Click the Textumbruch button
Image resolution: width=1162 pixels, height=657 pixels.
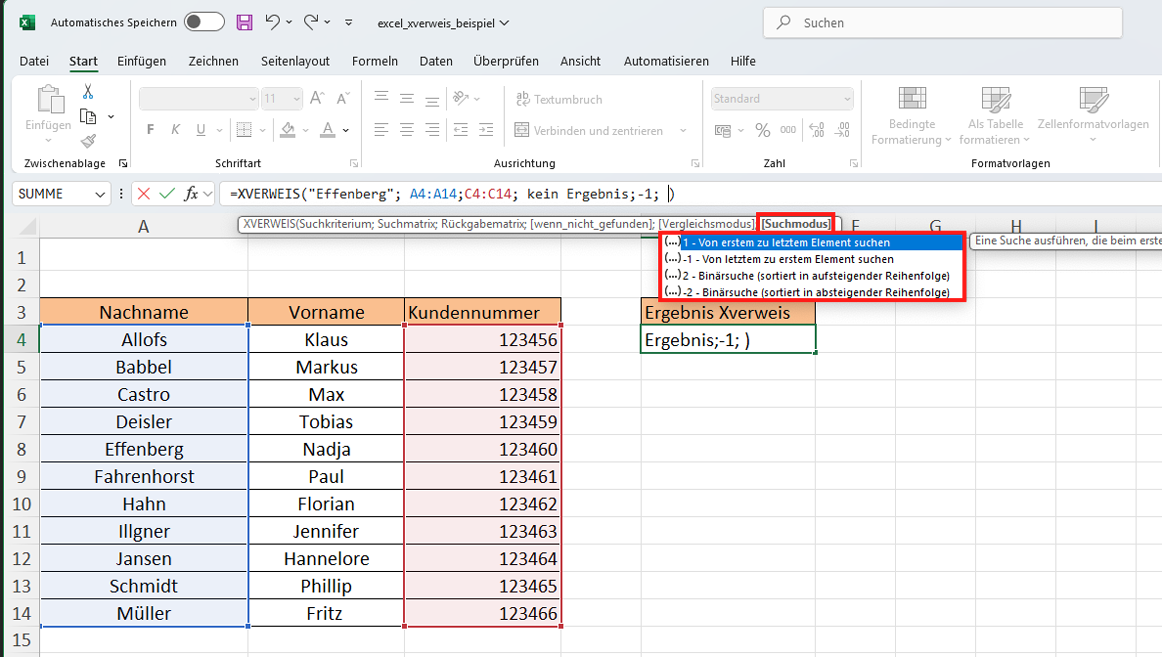click(x=559, y=99)
